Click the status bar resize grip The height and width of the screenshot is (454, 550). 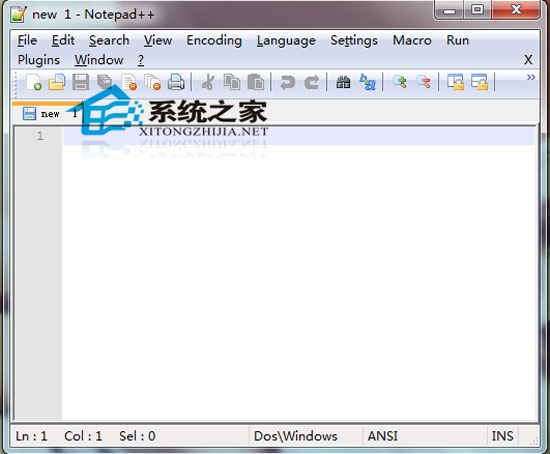(x=534, y=441)
